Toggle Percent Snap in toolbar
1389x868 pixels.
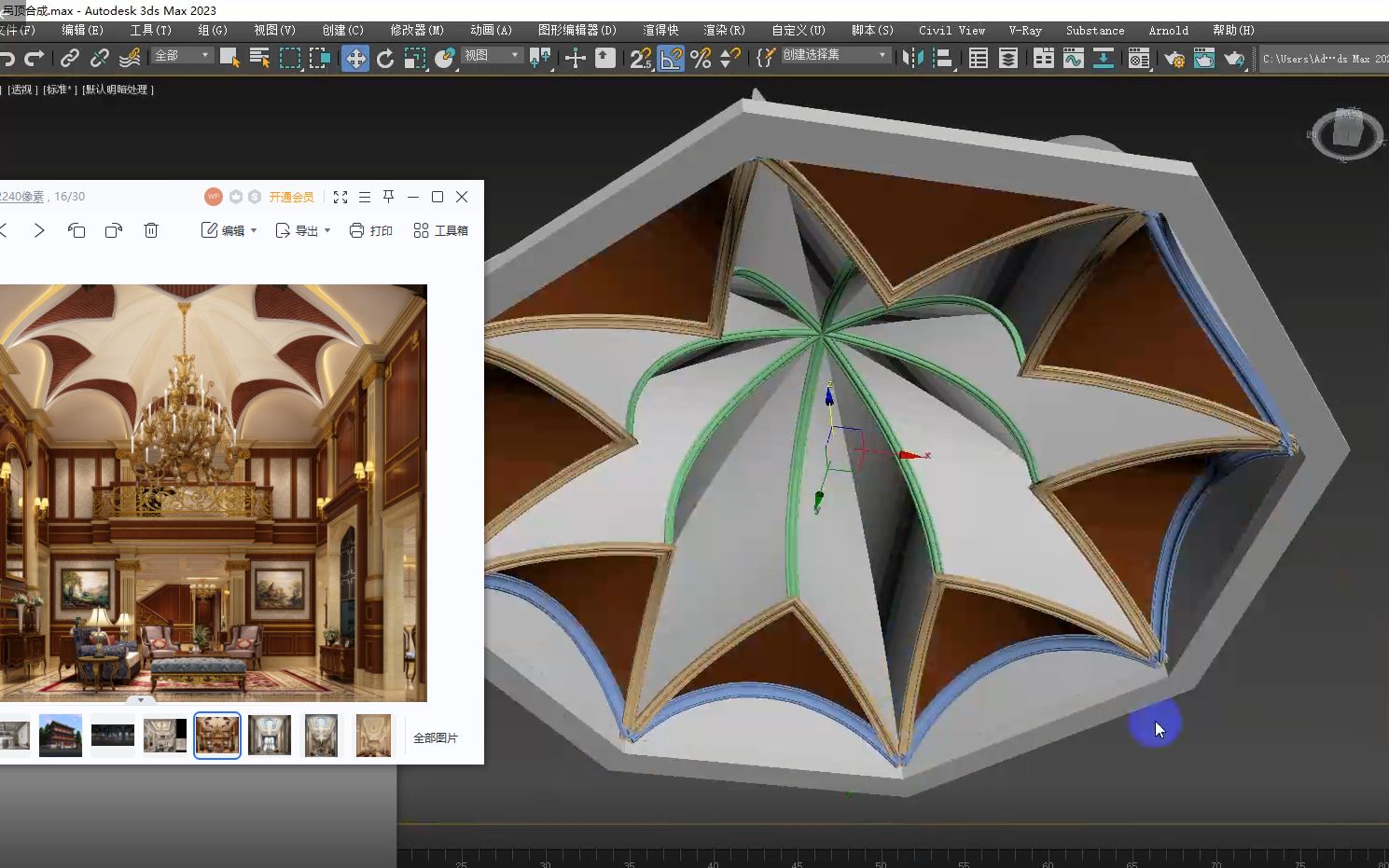[x=701, y=58]
